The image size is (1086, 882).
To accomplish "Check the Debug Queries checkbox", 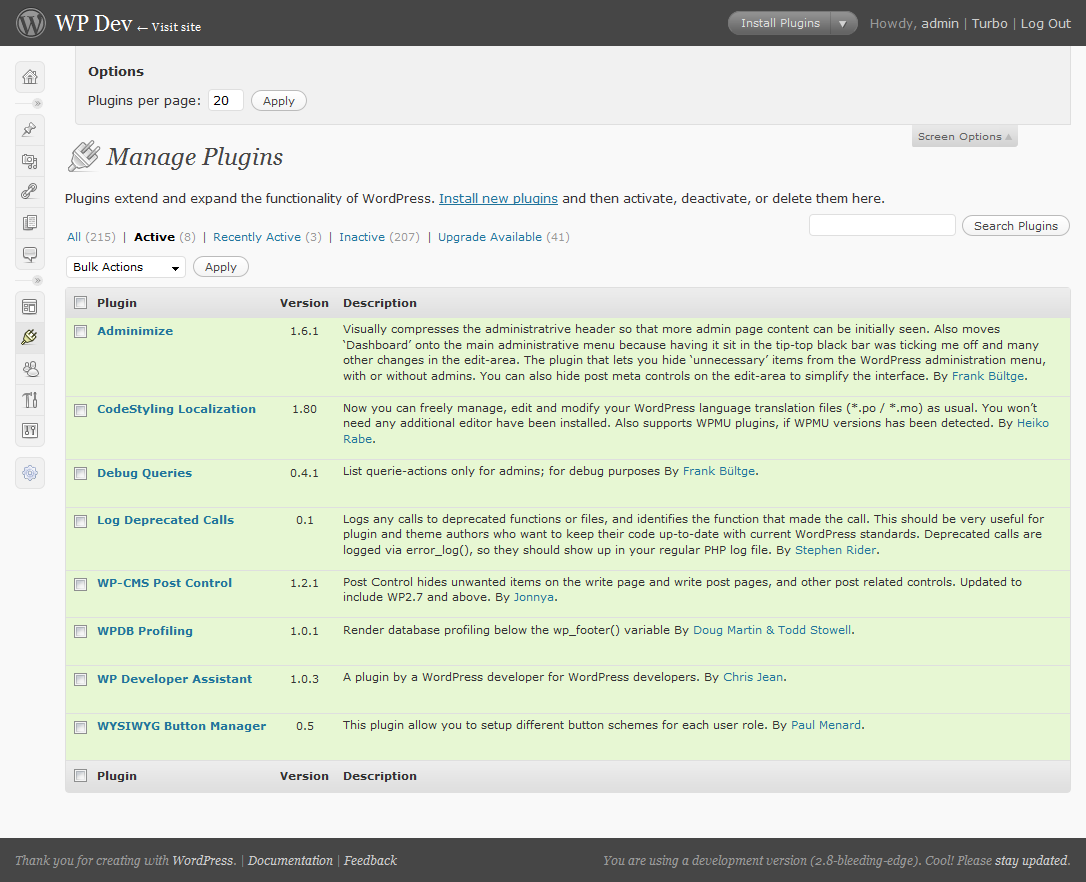I will pos(81,473).
